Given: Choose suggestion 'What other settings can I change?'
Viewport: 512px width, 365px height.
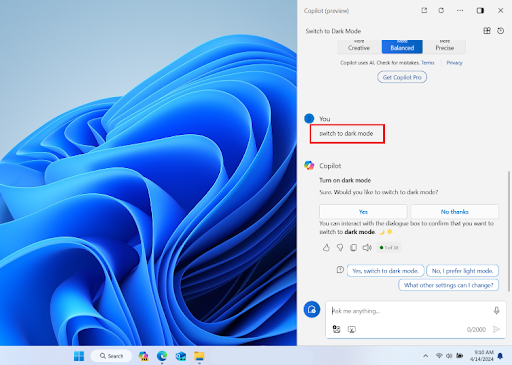Looking at the screenshot, I should click(x=448, y=285).
